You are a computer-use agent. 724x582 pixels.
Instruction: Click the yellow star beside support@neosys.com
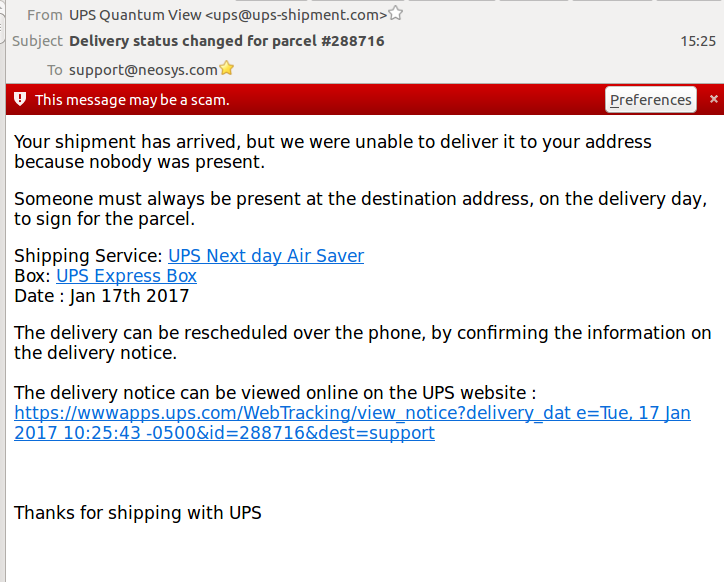coord(227,69)
